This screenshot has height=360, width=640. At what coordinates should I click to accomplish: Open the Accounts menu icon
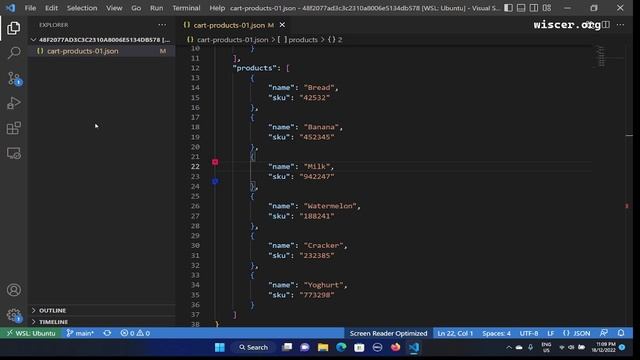pos(13,290)
